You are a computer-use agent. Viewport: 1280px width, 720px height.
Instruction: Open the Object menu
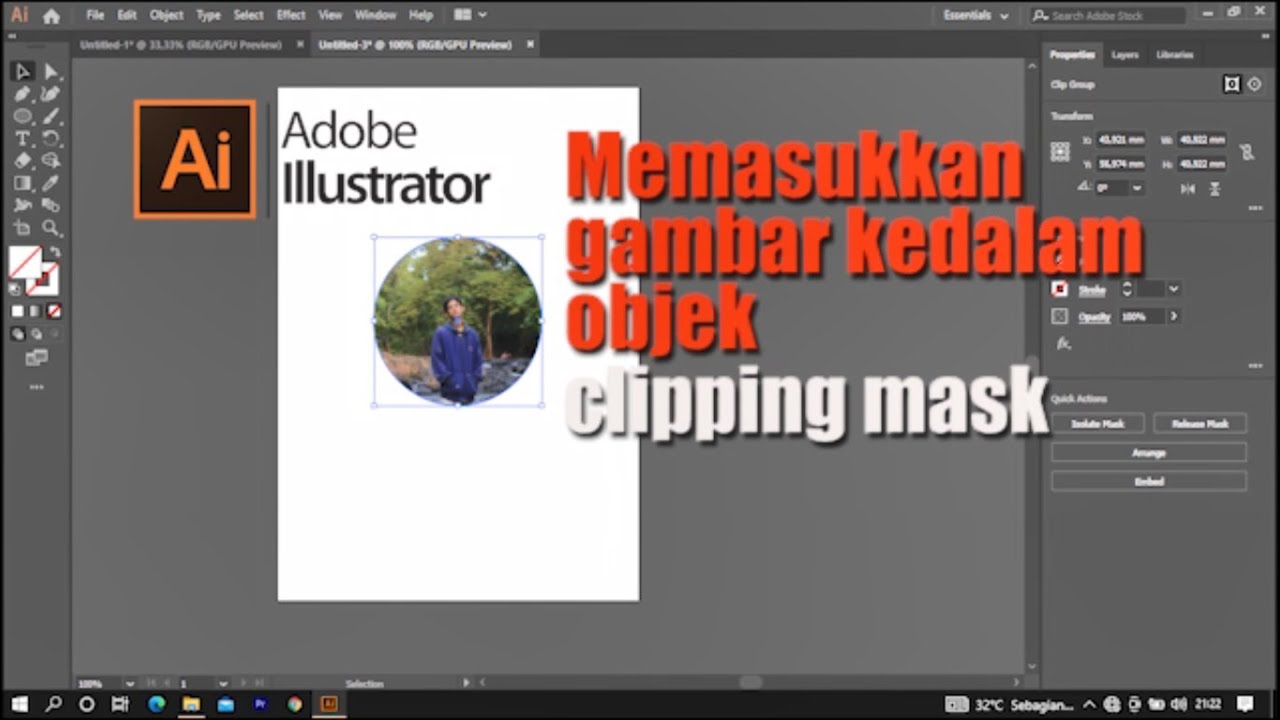(166, 15)
